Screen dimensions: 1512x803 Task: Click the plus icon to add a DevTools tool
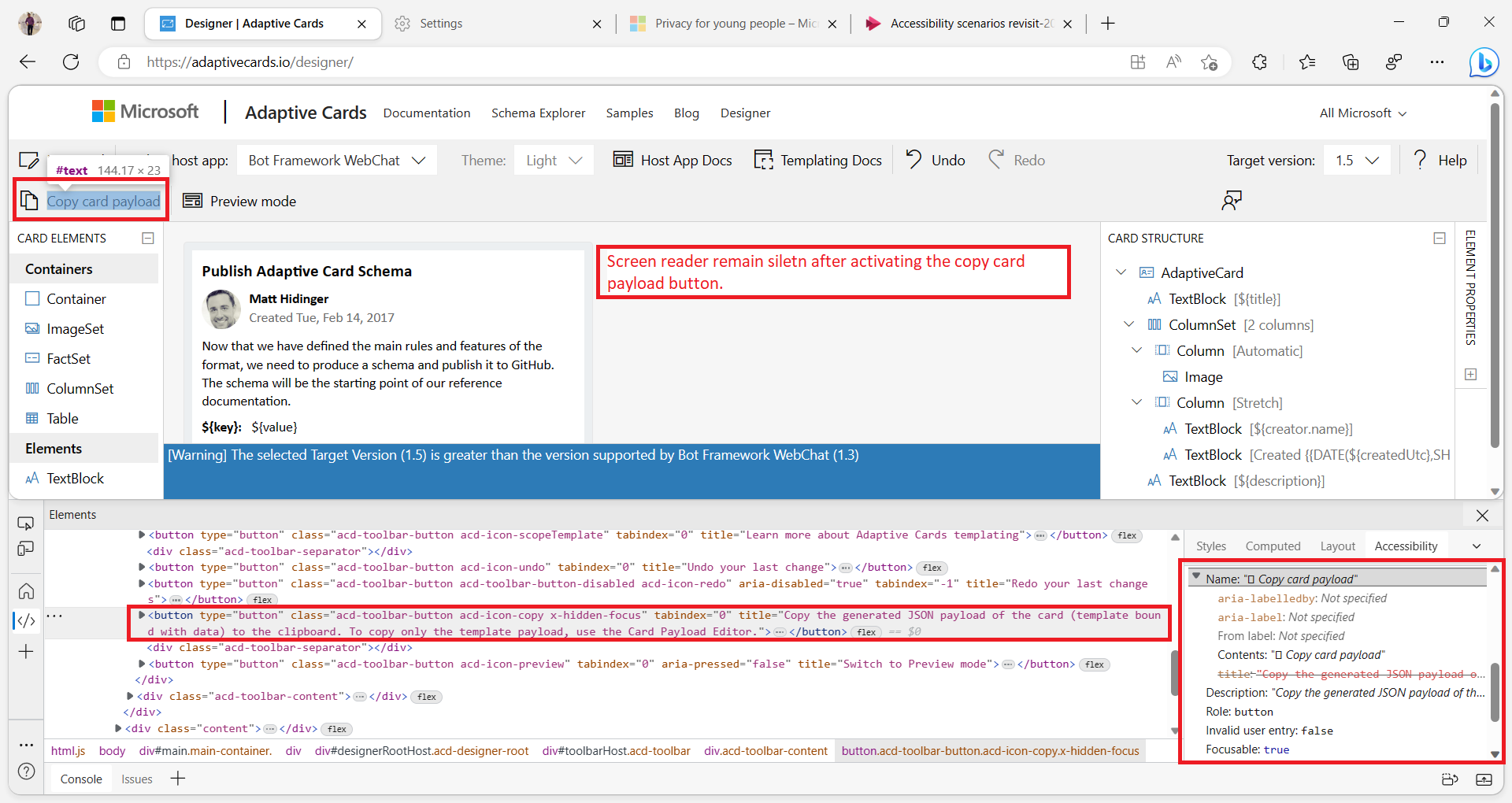click(x=26, y=651)
